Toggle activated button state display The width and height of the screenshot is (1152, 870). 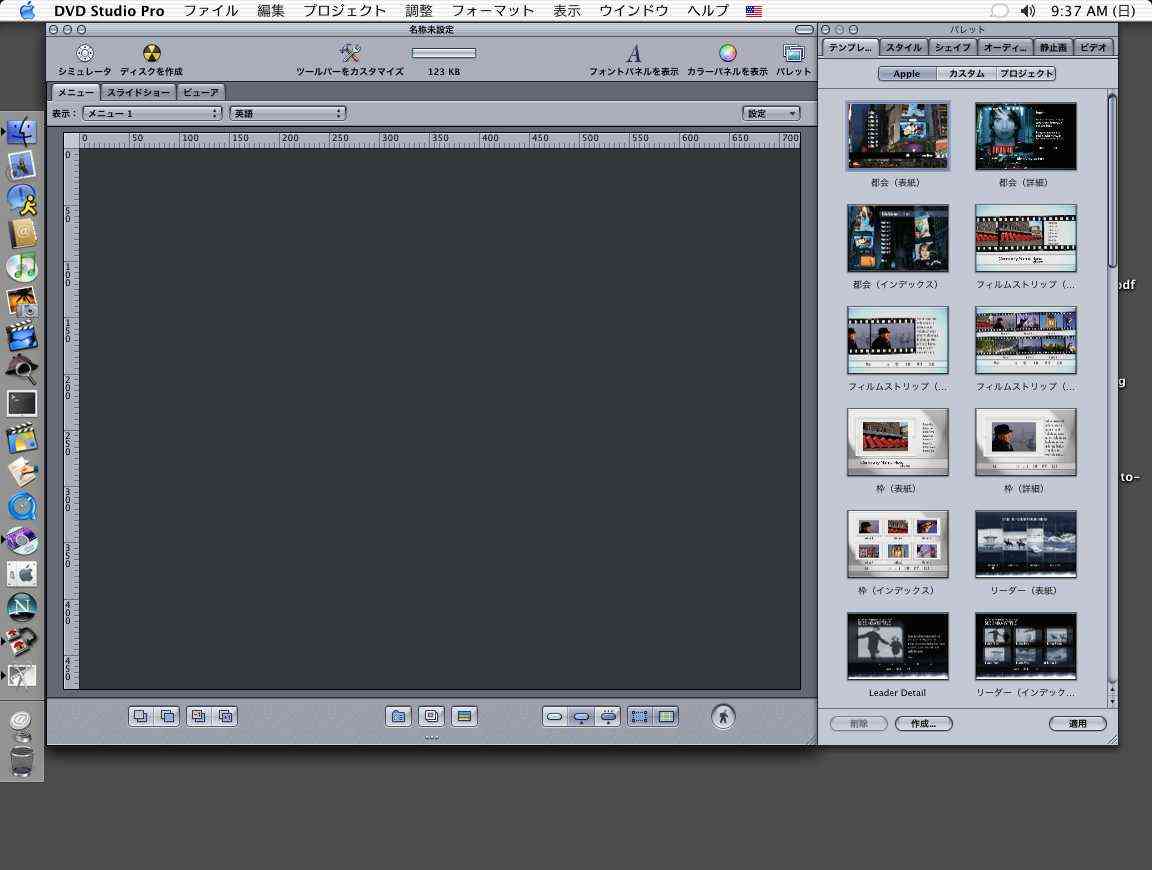point(608,716)
